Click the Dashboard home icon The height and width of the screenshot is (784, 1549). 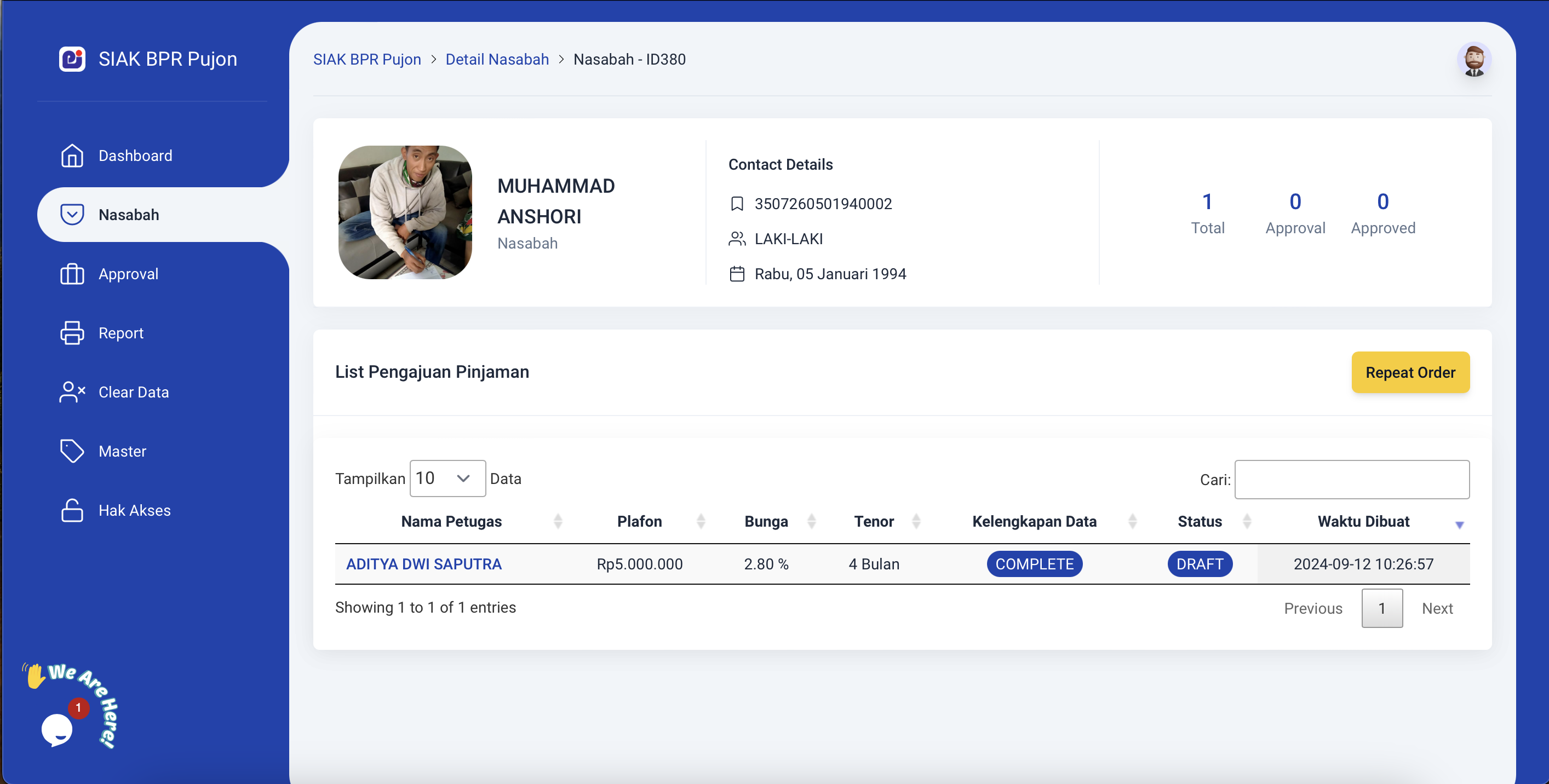tap(72, 155)
